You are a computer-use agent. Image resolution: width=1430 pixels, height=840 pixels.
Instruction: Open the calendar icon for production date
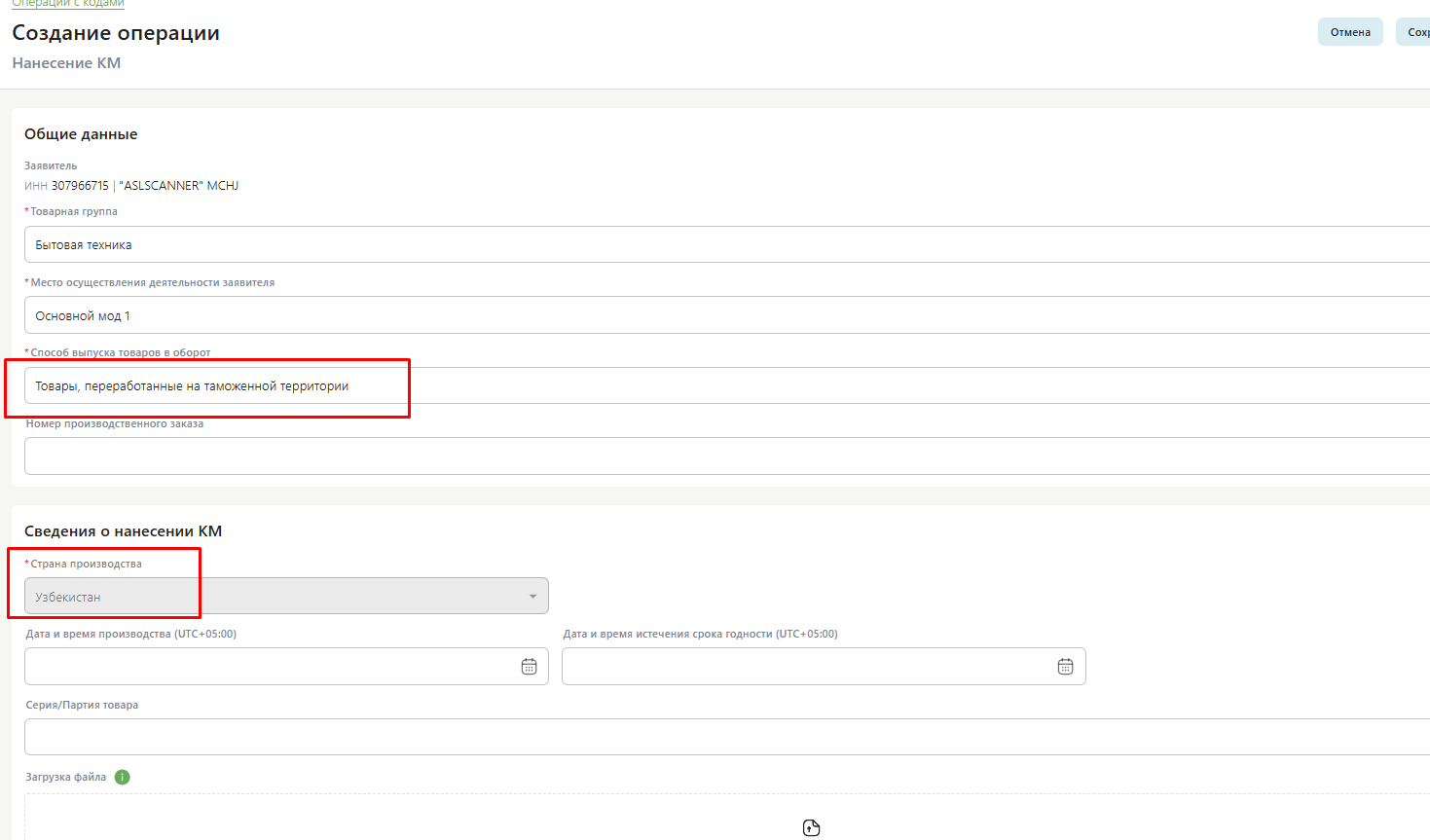coord(530,667)
